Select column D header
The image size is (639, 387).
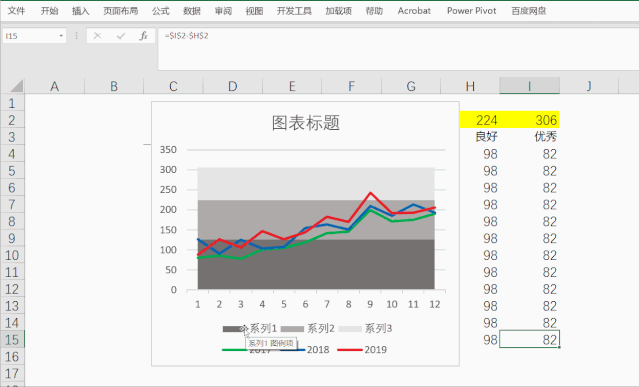point(233,86)
